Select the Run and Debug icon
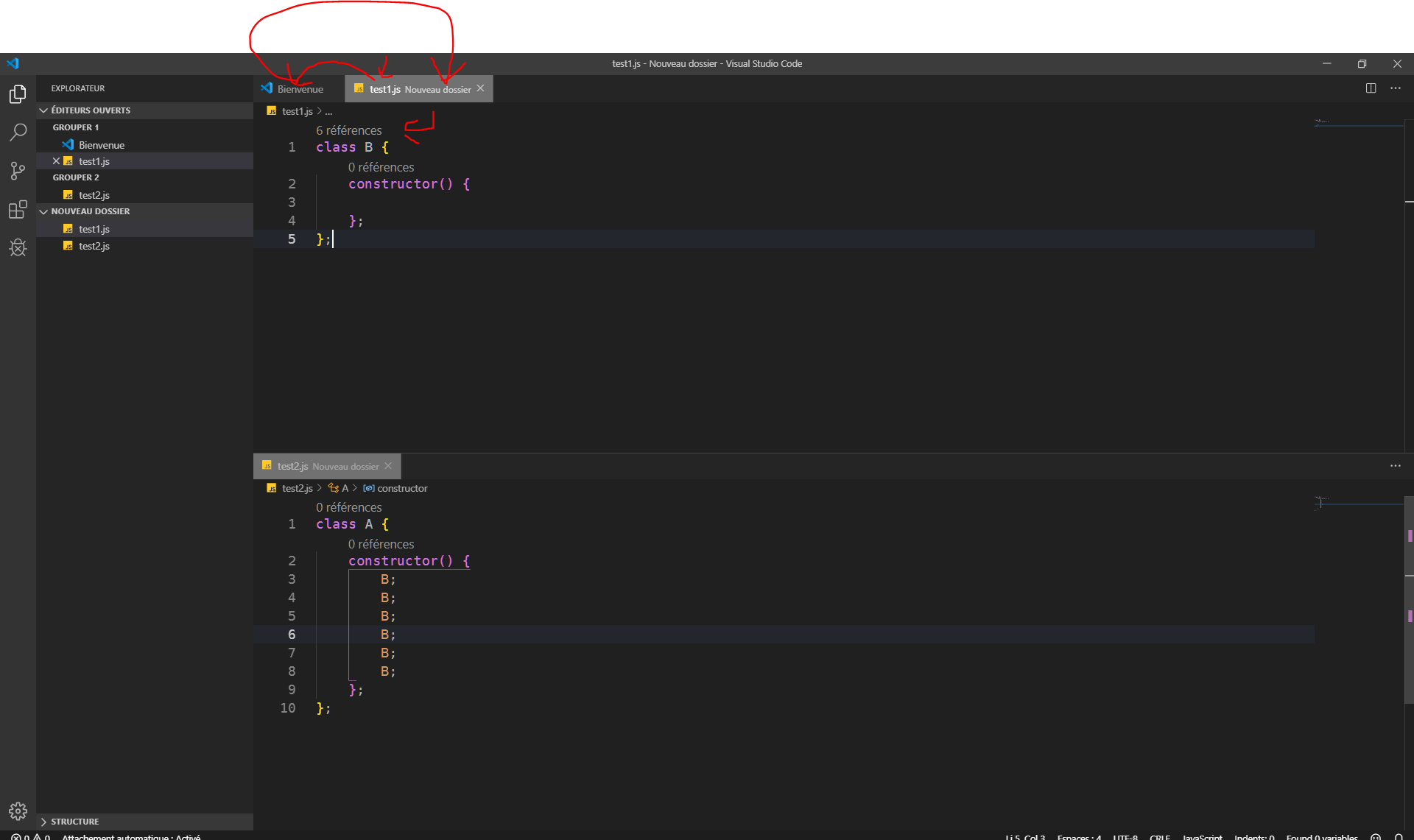 18,248
